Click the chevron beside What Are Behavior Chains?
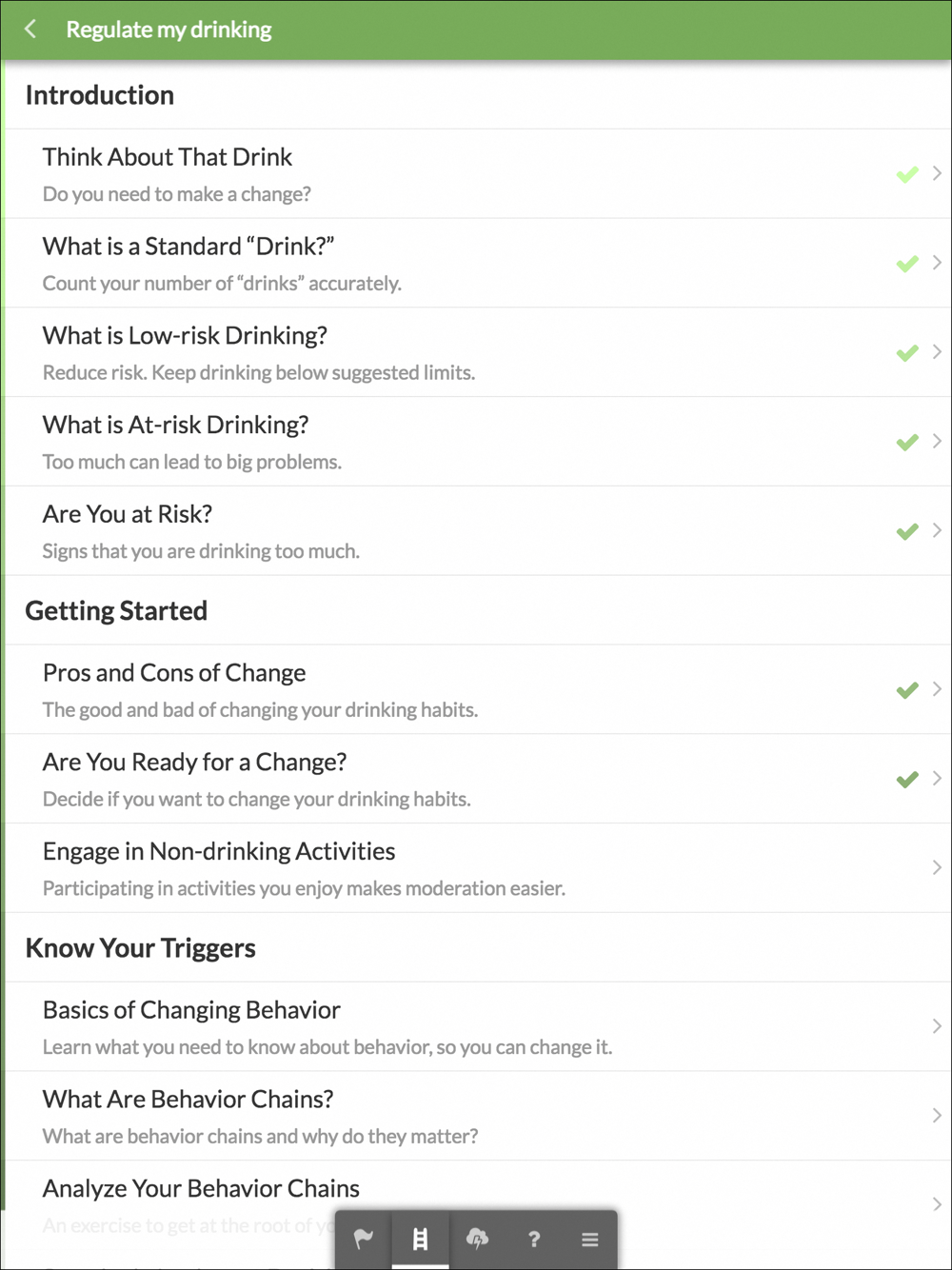 pyautogui.click(x=937, y=1115)
